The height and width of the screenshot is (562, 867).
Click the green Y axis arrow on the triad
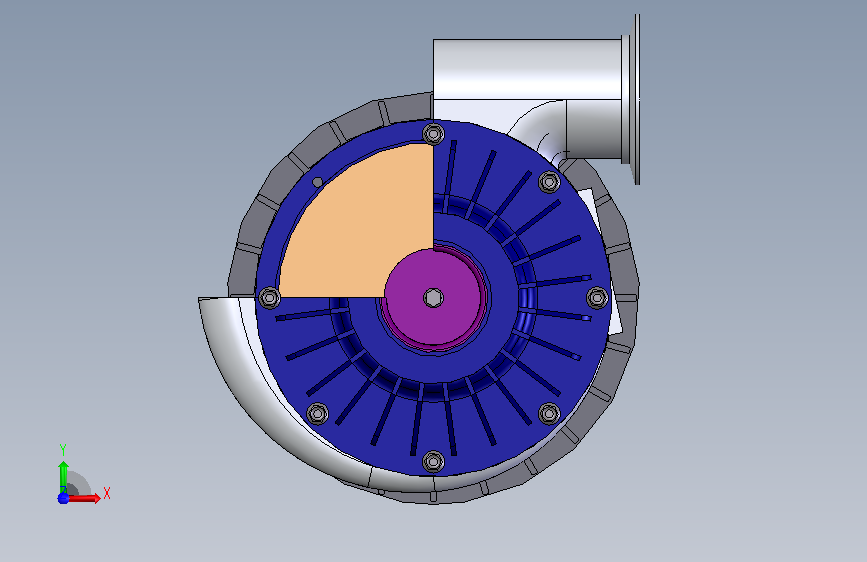(x=63, y=476)
